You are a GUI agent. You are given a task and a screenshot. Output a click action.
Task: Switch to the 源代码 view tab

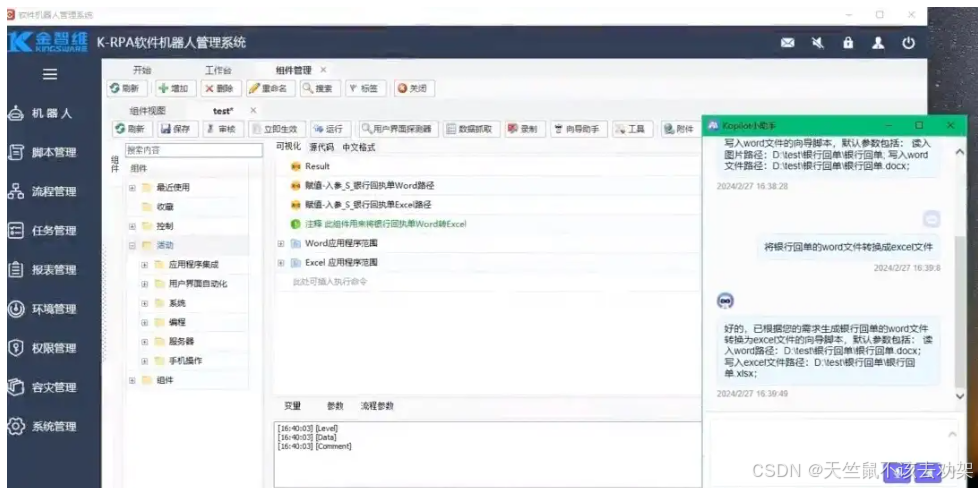pyautogui.click(x=322, y=147)
